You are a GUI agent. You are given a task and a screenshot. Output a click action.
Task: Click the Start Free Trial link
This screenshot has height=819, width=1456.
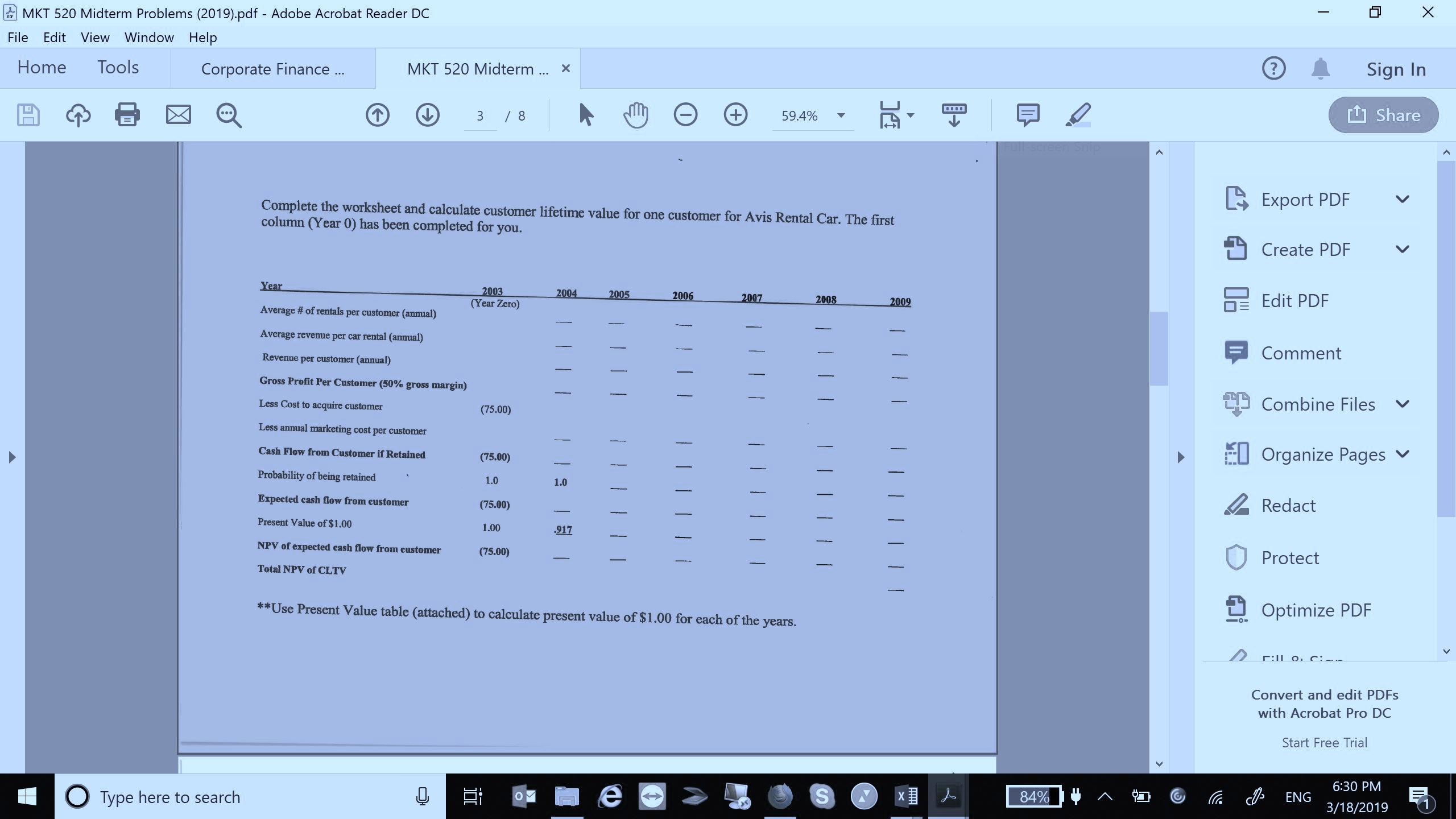pos(1324,742)
